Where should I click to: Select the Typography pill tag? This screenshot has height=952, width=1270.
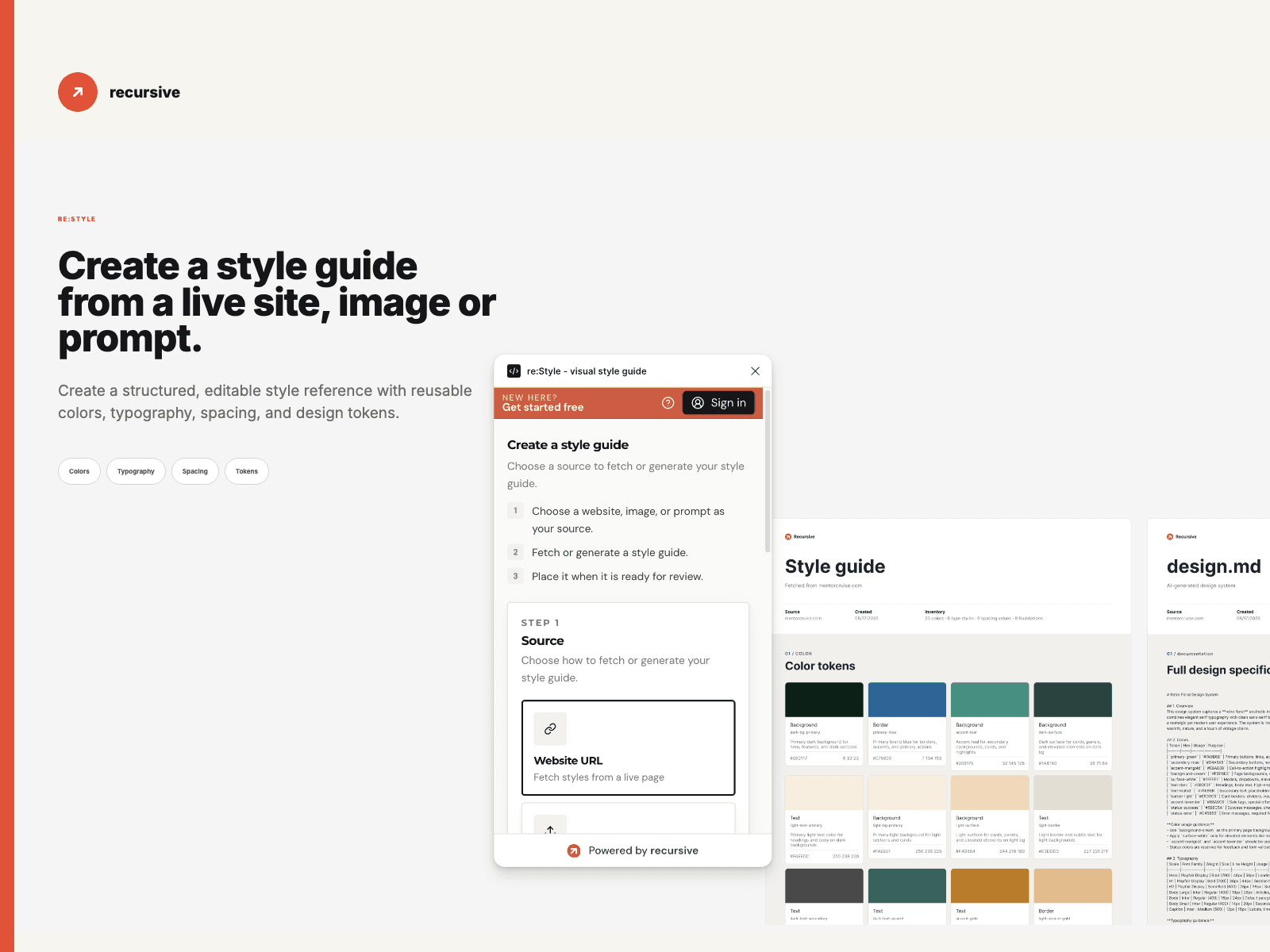click(x=136, y=471)
